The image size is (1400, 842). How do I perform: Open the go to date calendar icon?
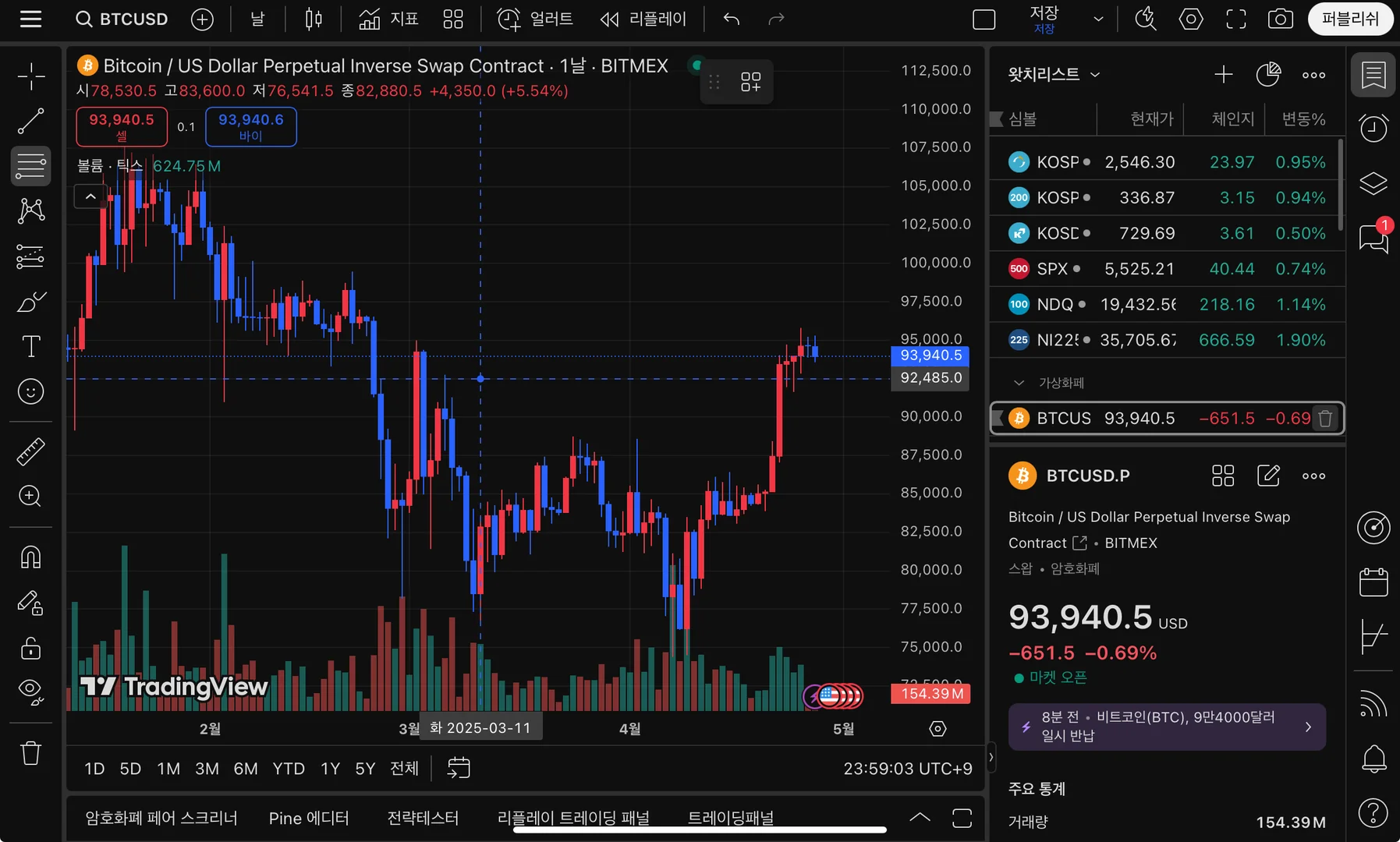[459, 768]
